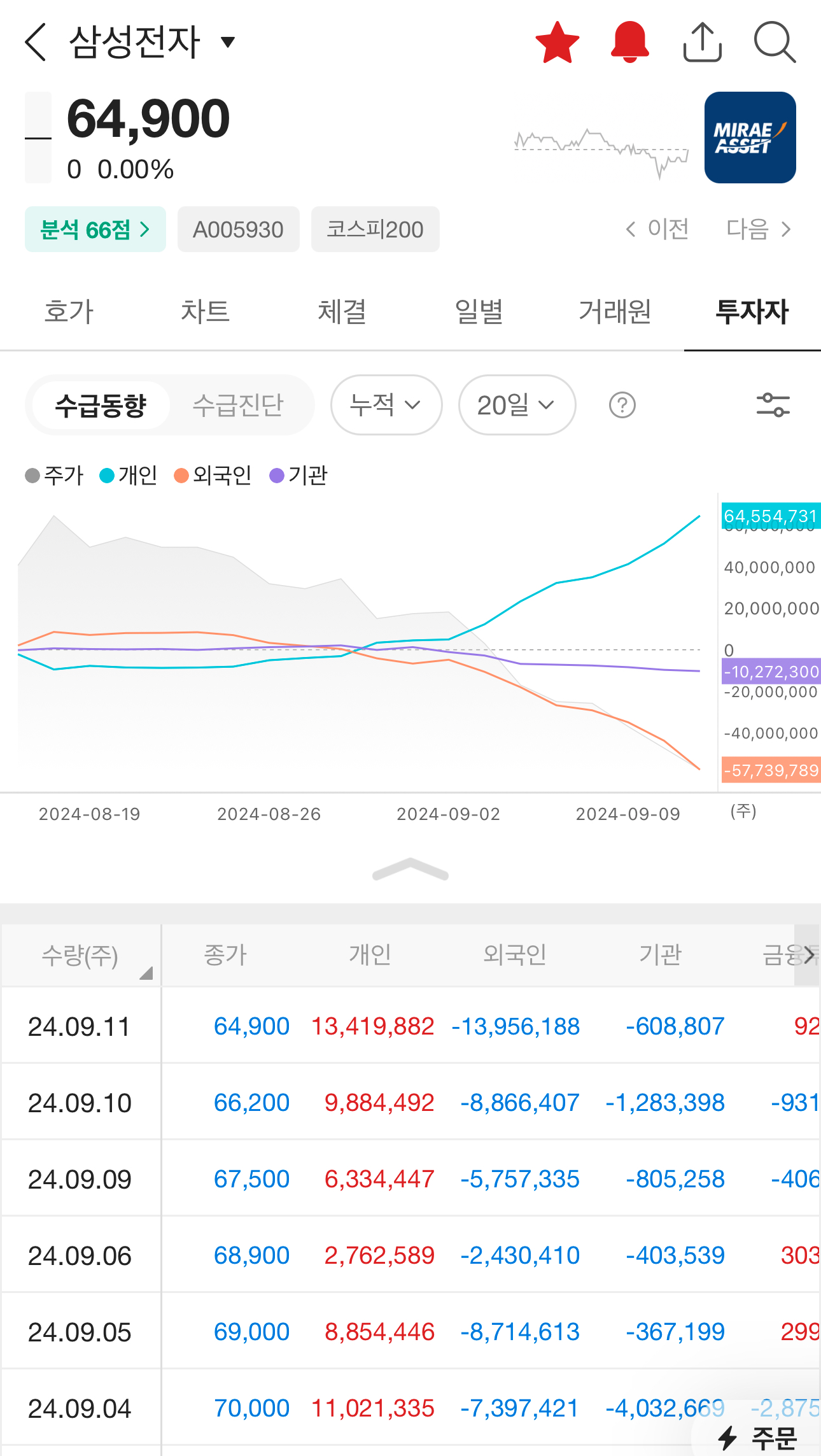Toggle 개인 series in legend
This screenshot has width=821, height=1456.
(129, 476)
